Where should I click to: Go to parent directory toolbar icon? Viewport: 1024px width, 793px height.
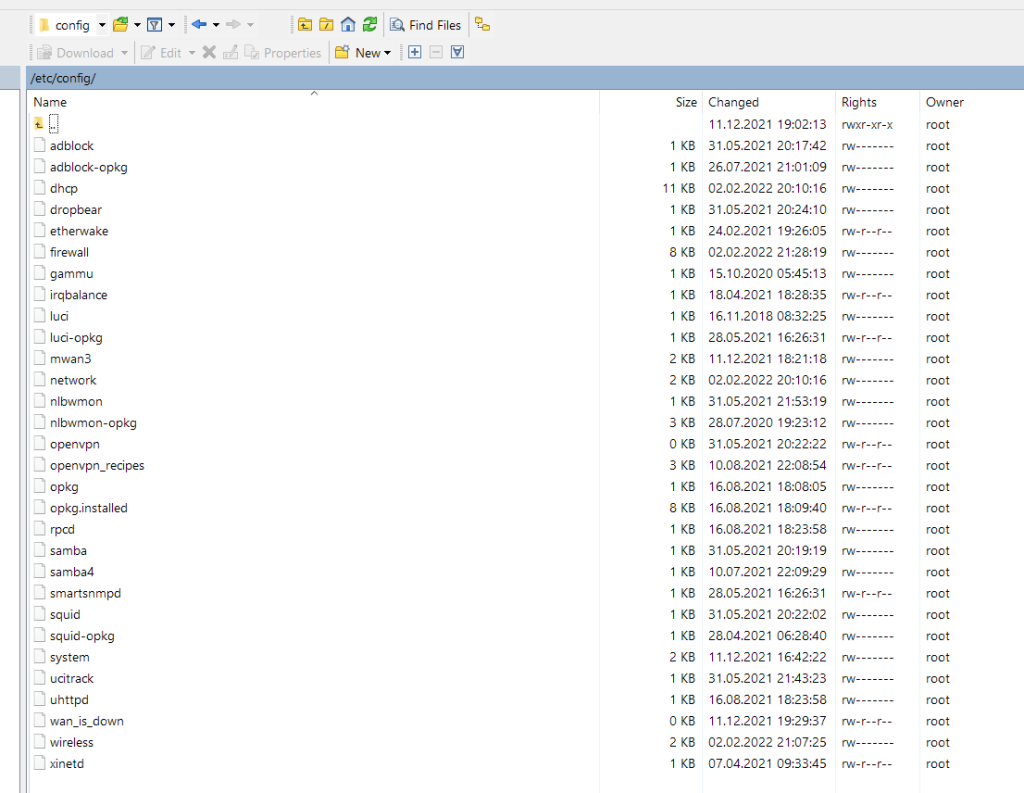tap(305, 25)
